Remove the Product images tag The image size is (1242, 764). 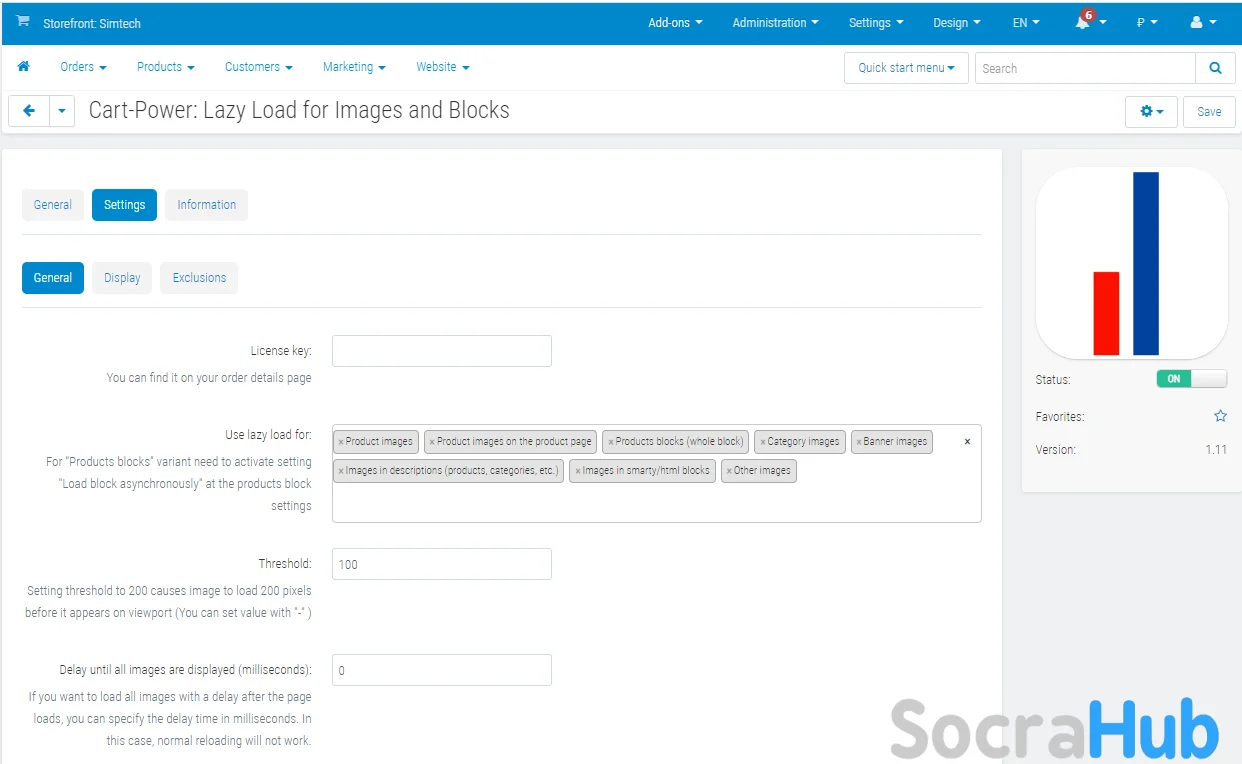(x=341, y=442)
